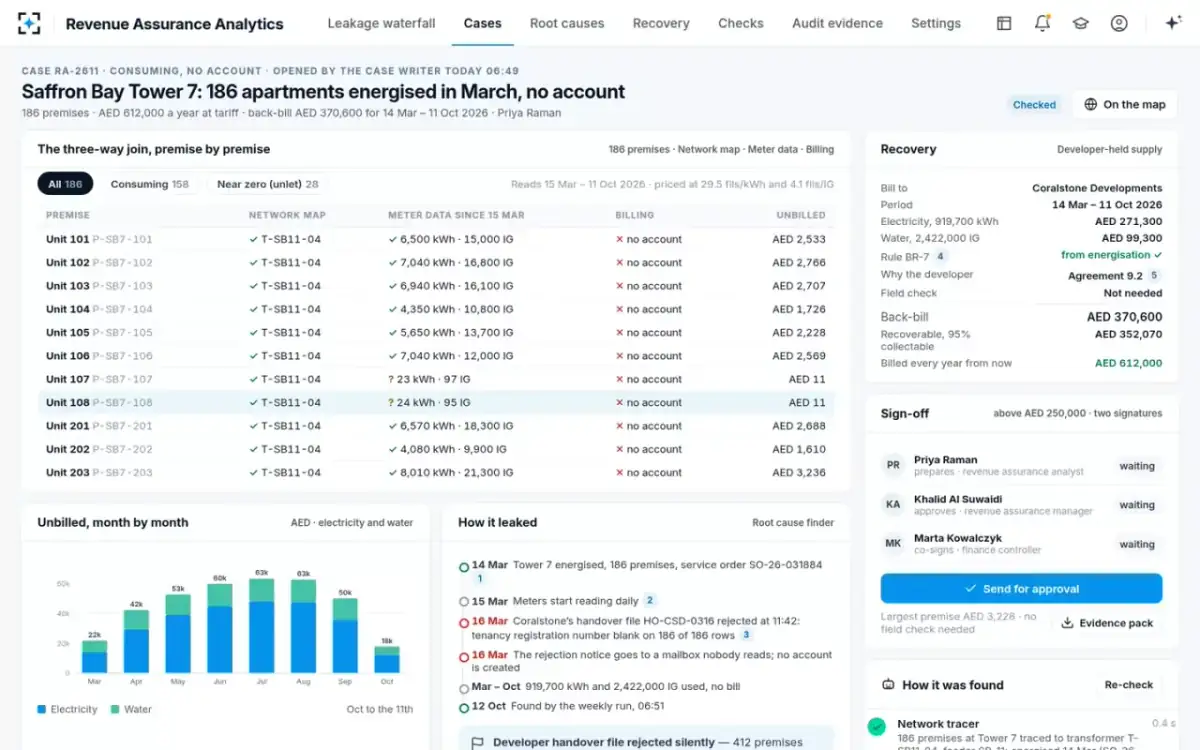Open the learning graduation-cap icon
The image size is (1200, 750).
[1080, 23]
